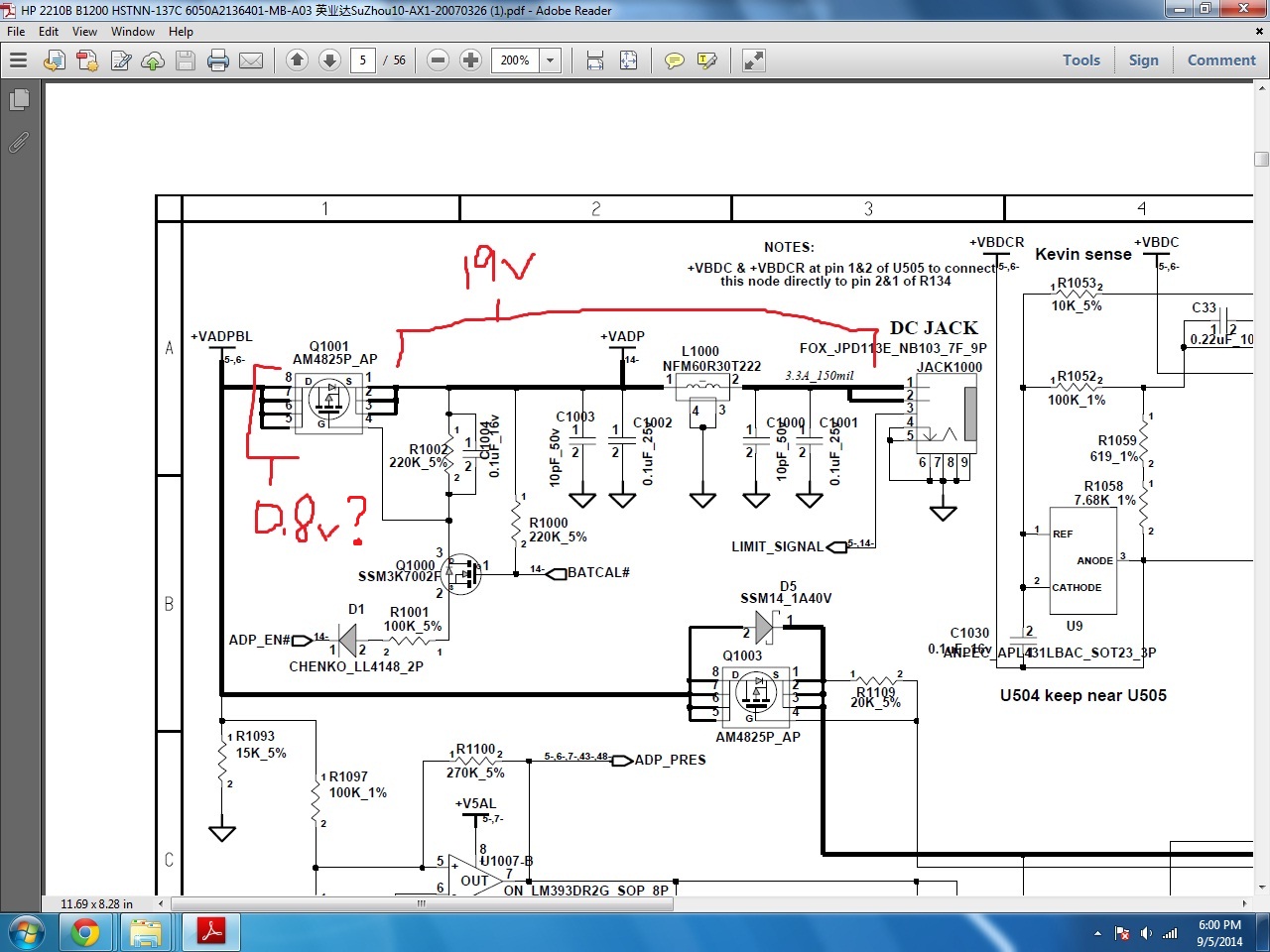Open the zoom level dropdown arrow

point(551,60)
